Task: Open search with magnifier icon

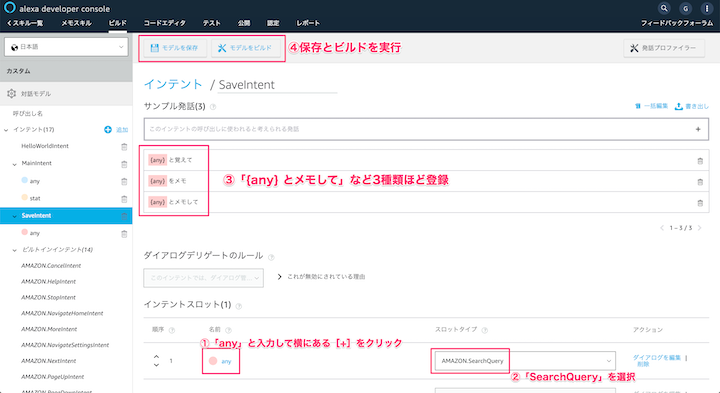Action: 664,8
